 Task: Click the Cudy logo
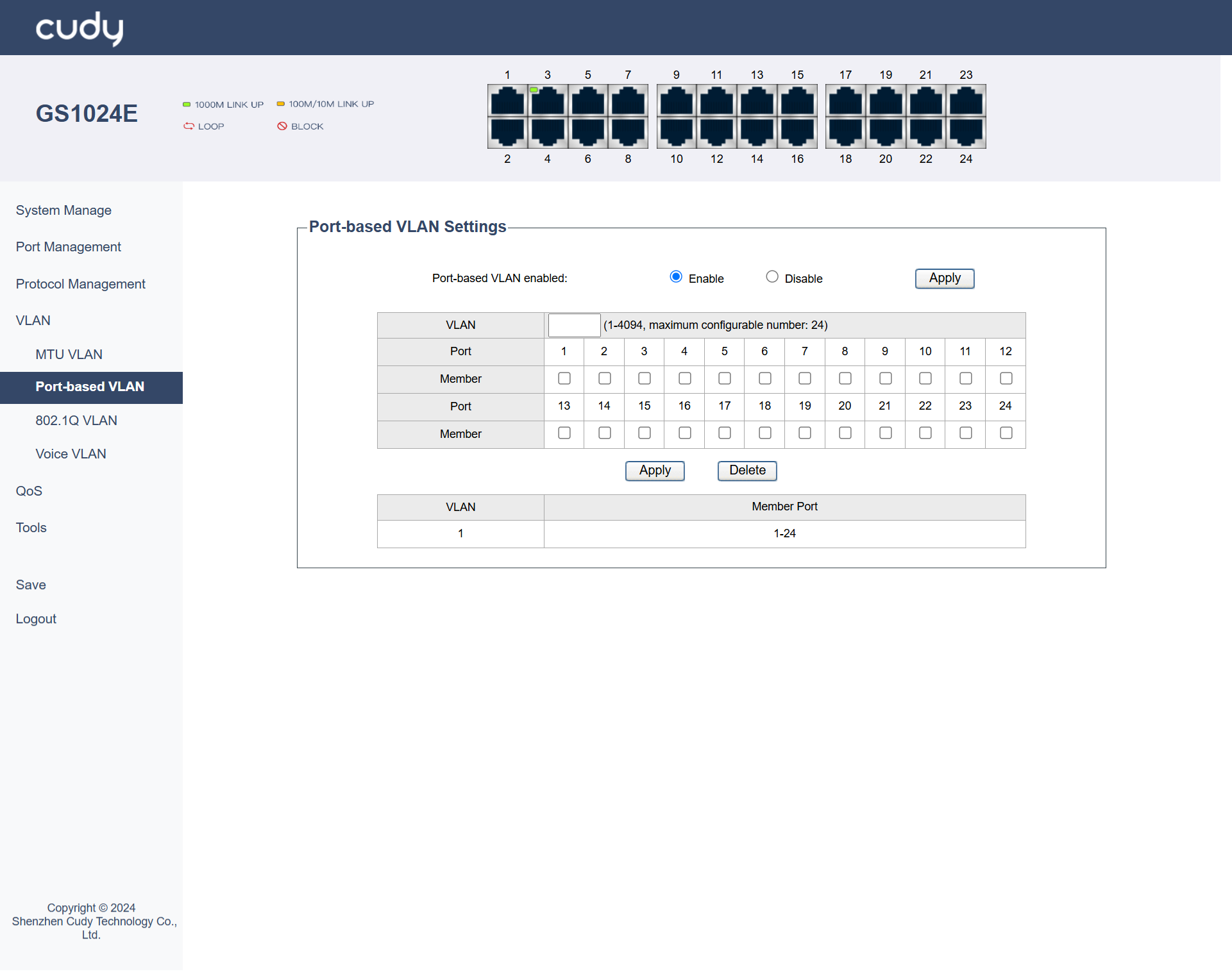pyautogui.click(x=80, y=28)
